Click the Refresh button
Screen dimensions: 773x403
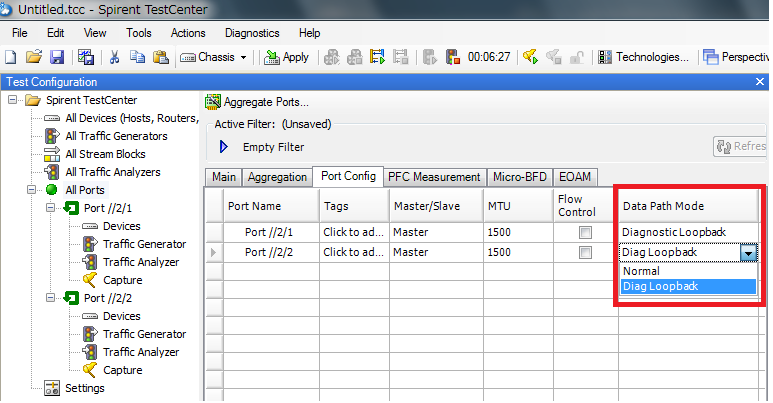(x=741, y=147)
